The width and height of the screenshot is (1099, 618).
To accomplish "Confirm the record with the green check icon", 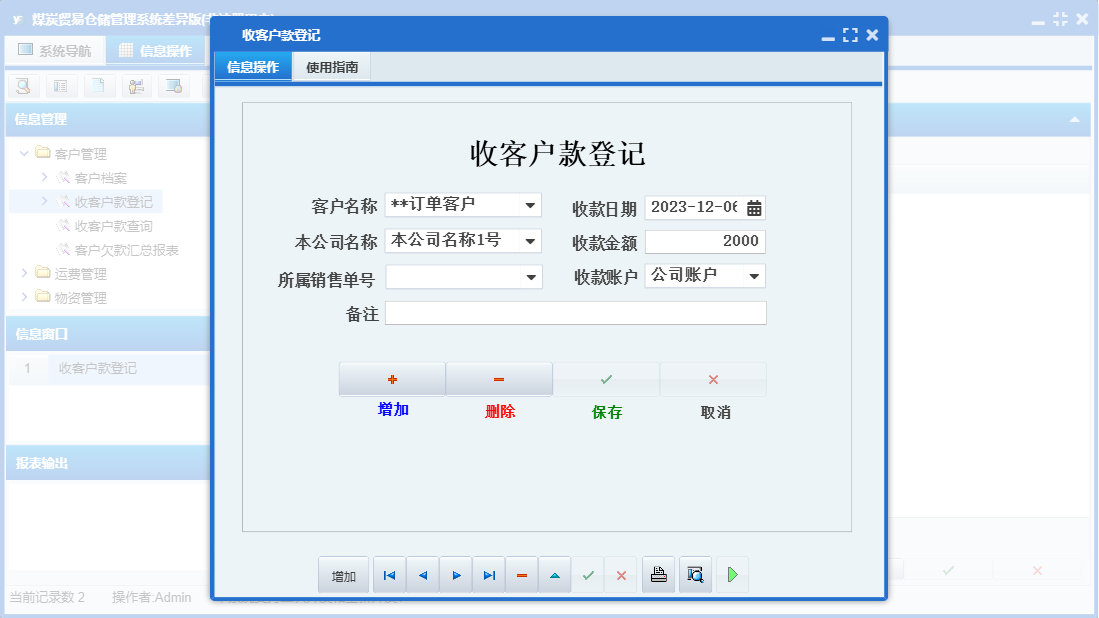I will point(588,574).
